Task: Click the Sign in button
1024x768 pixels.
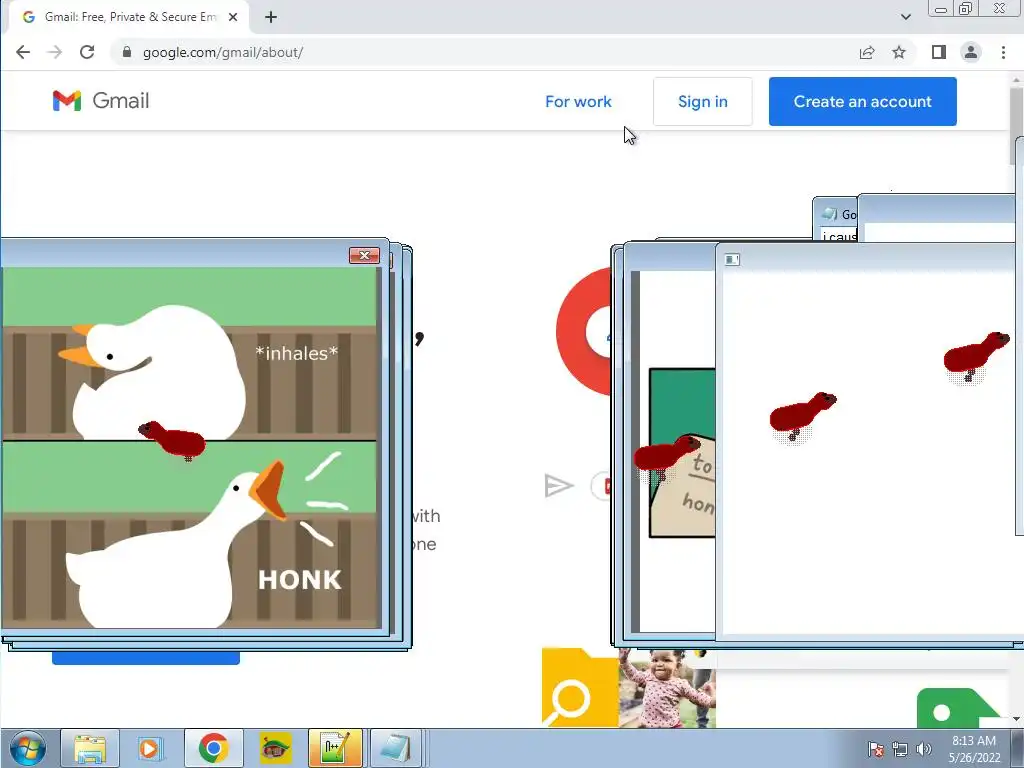Action: (703, 102)
